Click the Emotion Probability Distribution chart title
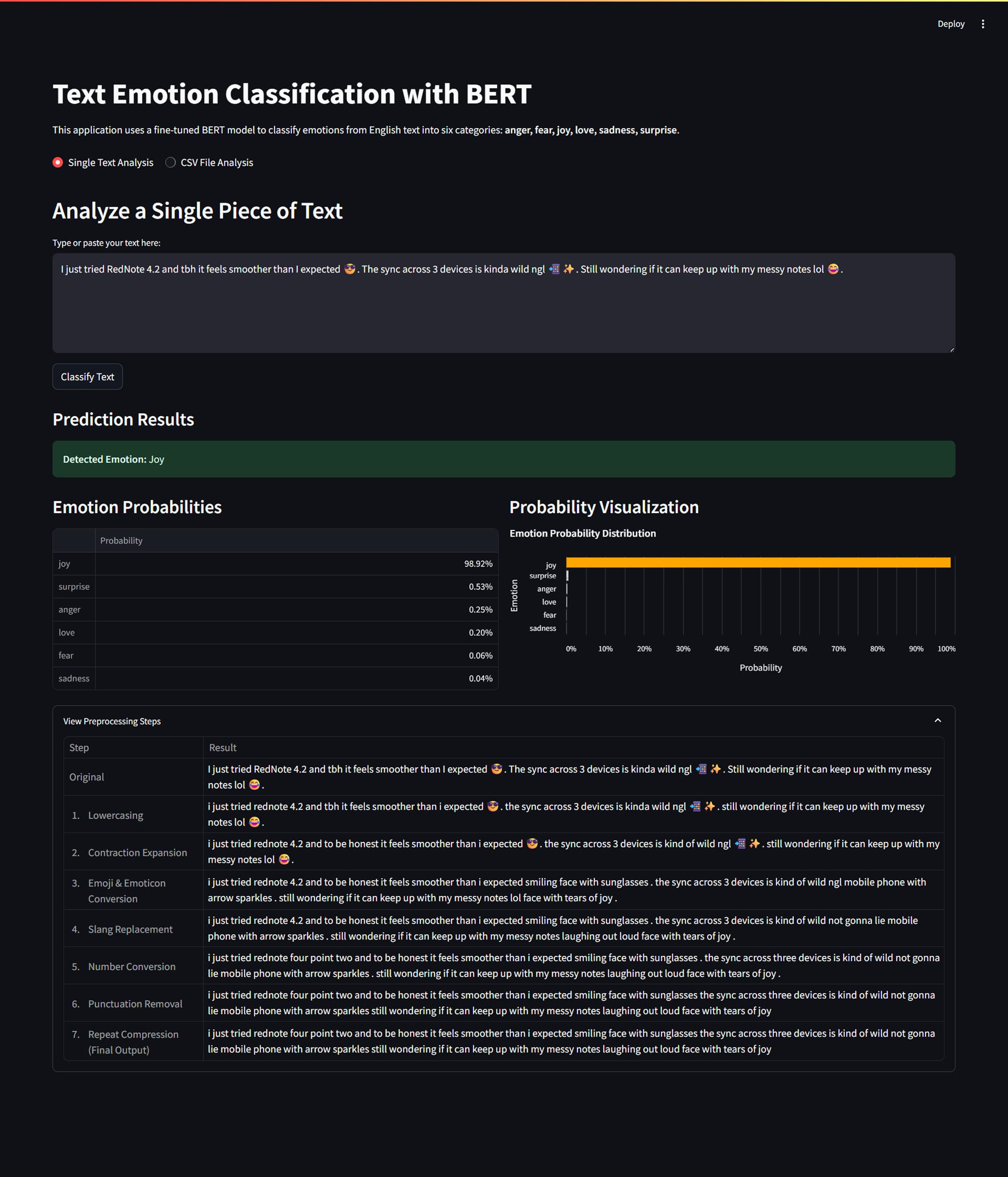 coord(583,533)
